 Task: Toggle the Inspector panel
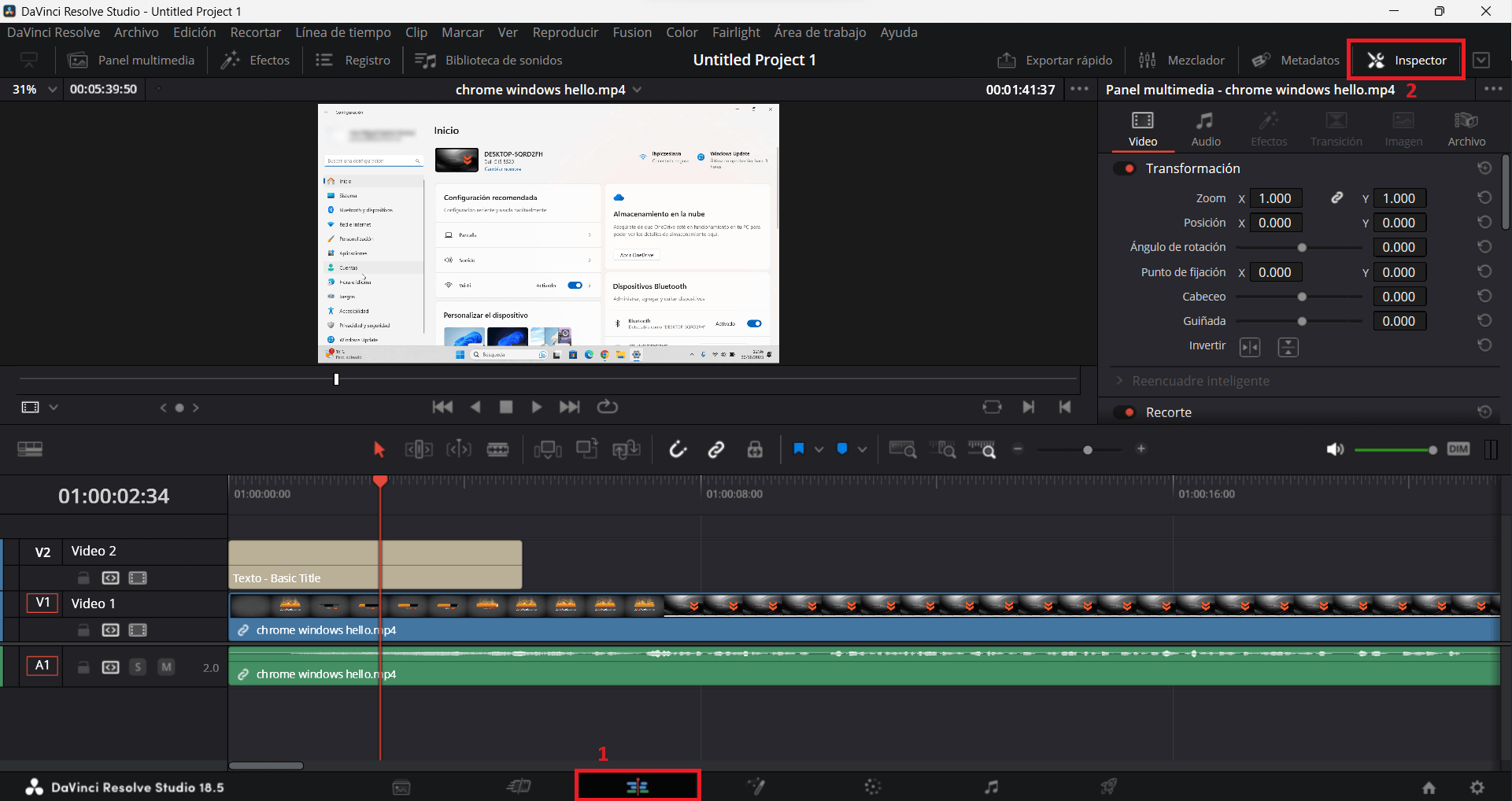coord(1407,61)
